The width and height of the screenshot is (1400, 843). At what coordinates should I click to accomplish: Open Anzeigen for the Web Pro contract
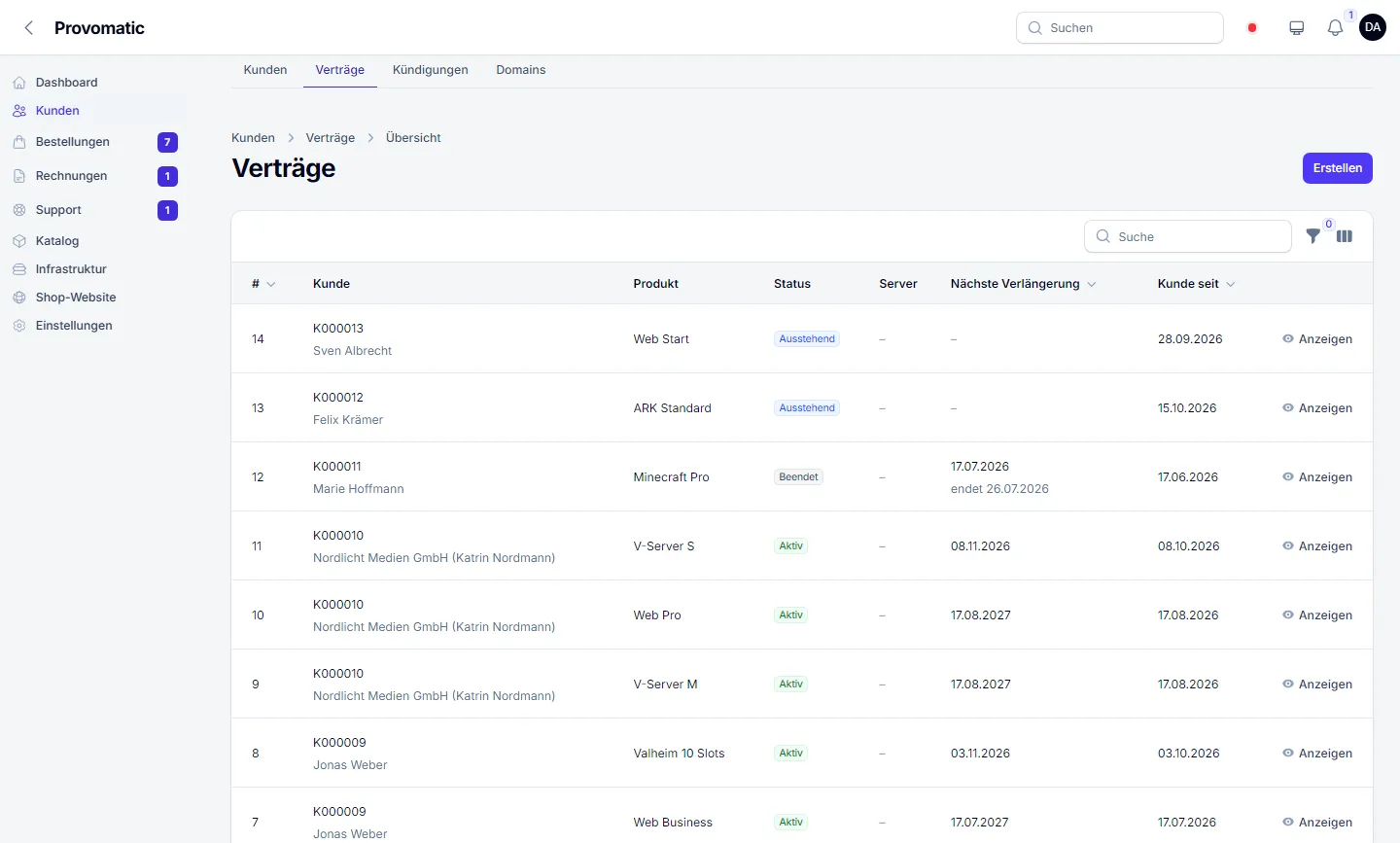coord(1317,615)
